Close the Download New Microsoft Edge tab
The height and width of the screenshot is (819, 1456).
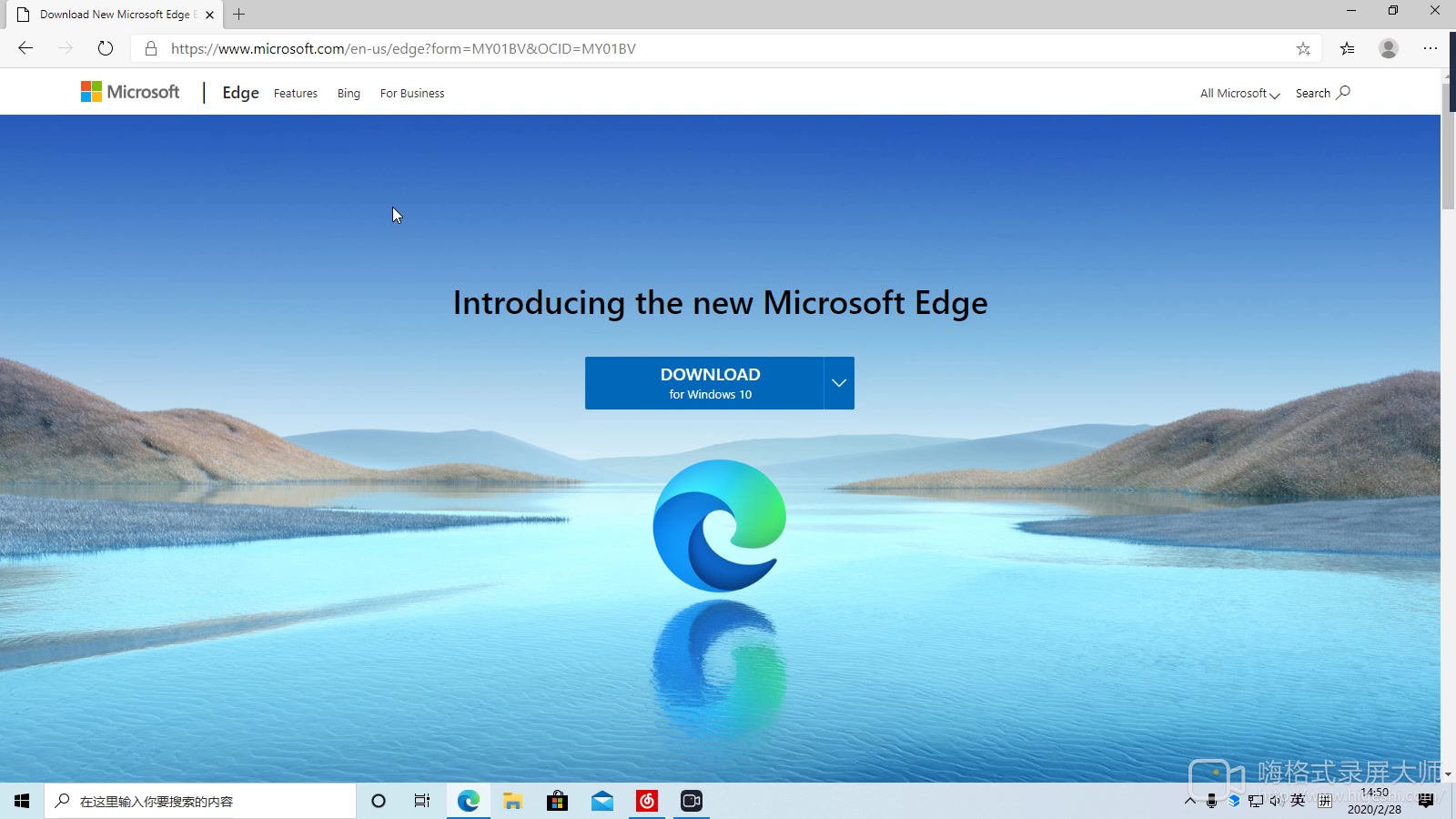(x=210, y=15)
